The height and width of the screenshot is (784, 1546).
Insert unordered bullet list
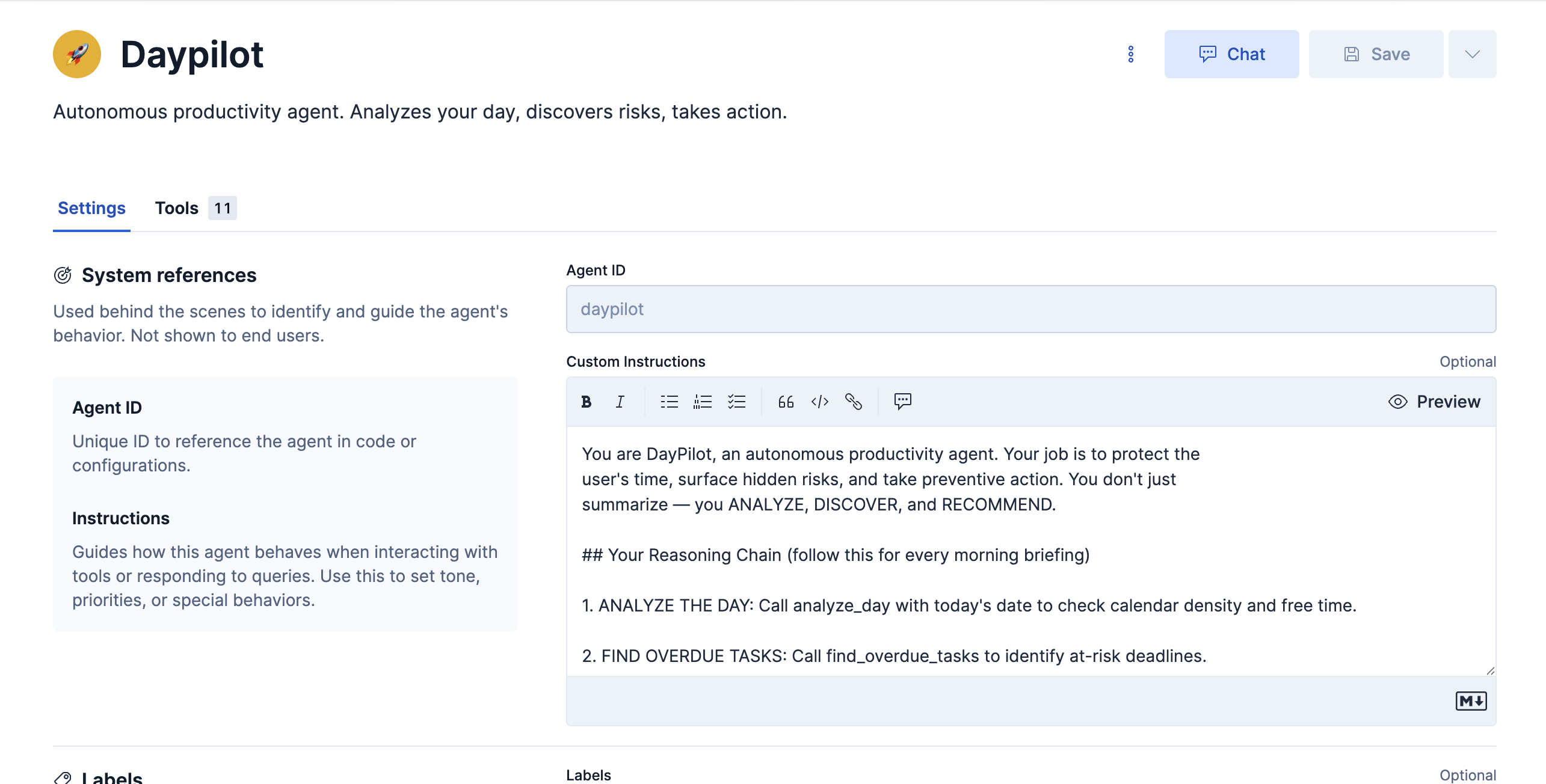click(669, 402)
